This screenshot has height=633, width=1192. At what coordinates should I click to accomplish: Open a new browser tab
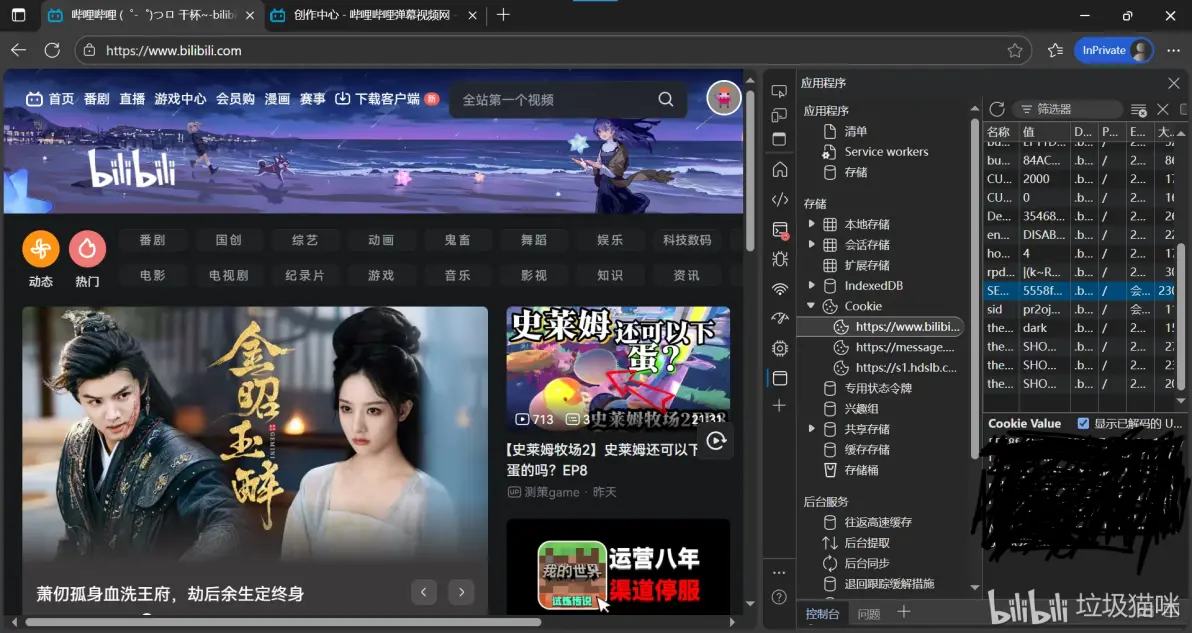[503, 15]
